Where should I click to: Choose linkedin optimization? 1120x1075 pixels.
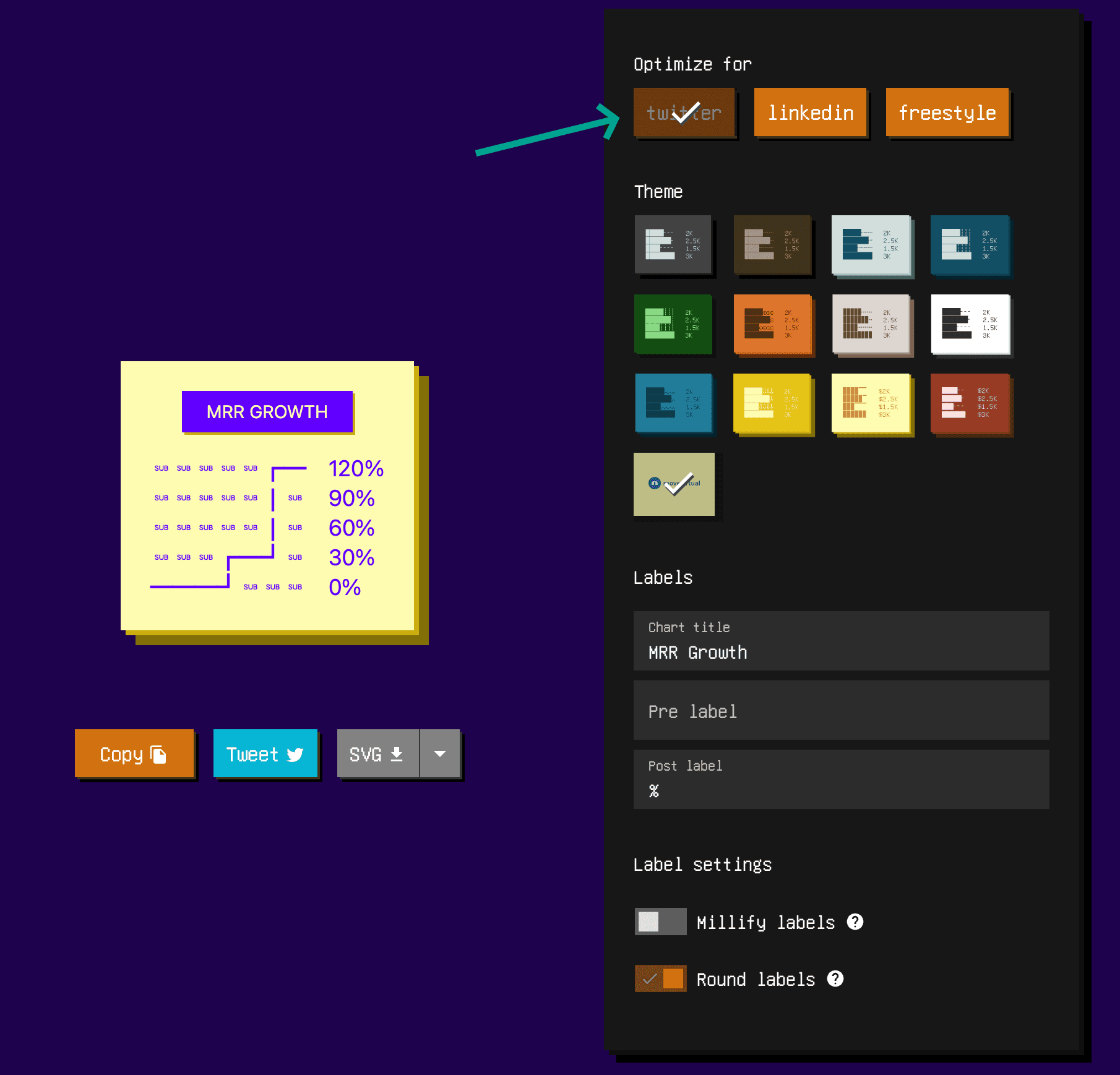(810, 113)
